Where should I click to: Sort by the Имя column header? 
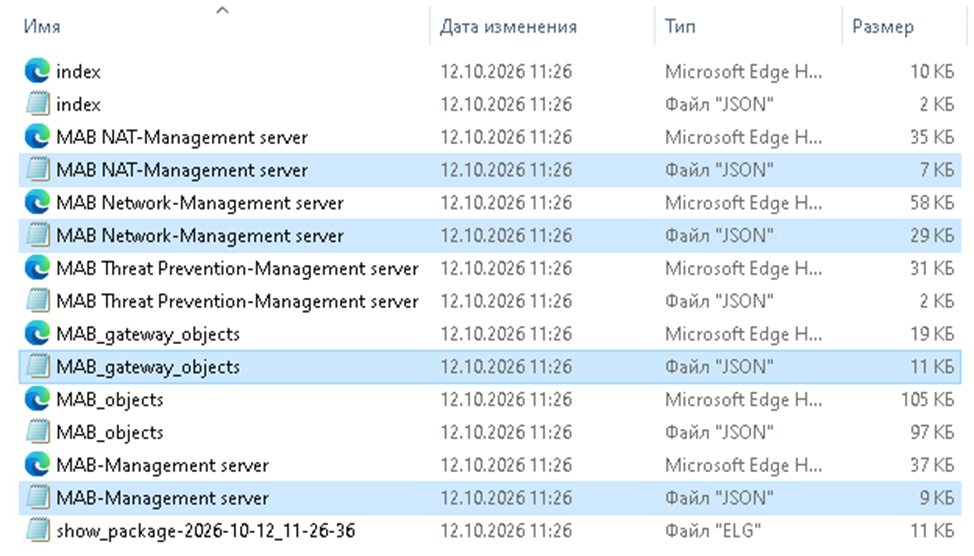click(42, 27)
